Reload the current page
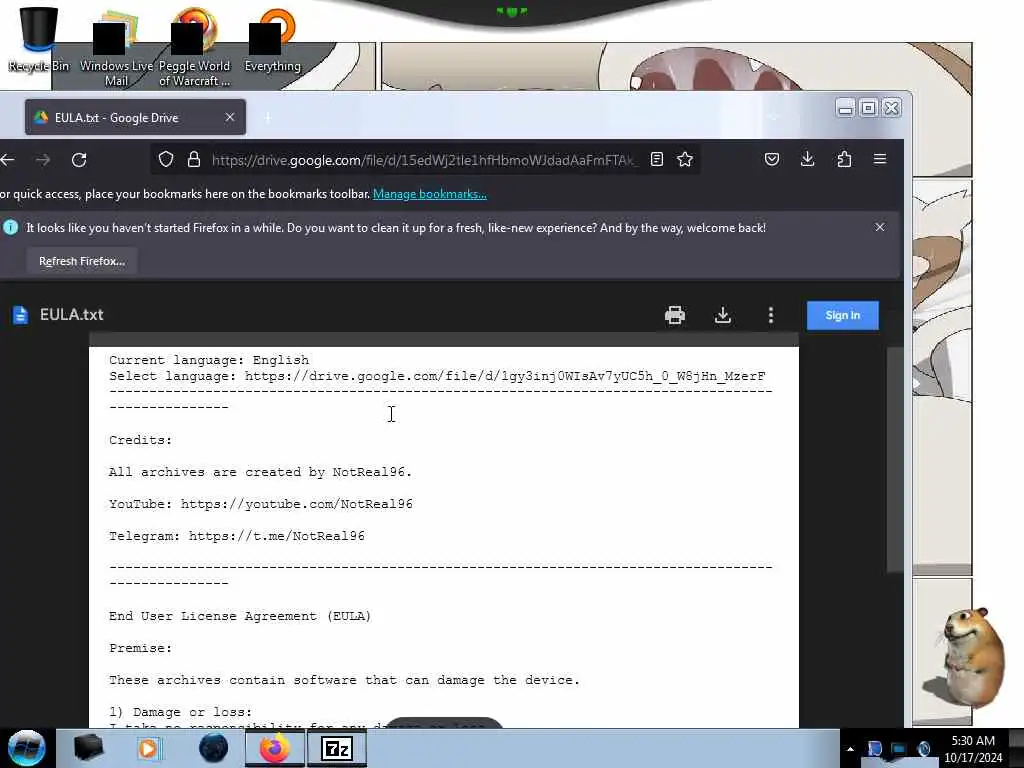Viewport: 1024px width, 768px height. pos(79,160)
